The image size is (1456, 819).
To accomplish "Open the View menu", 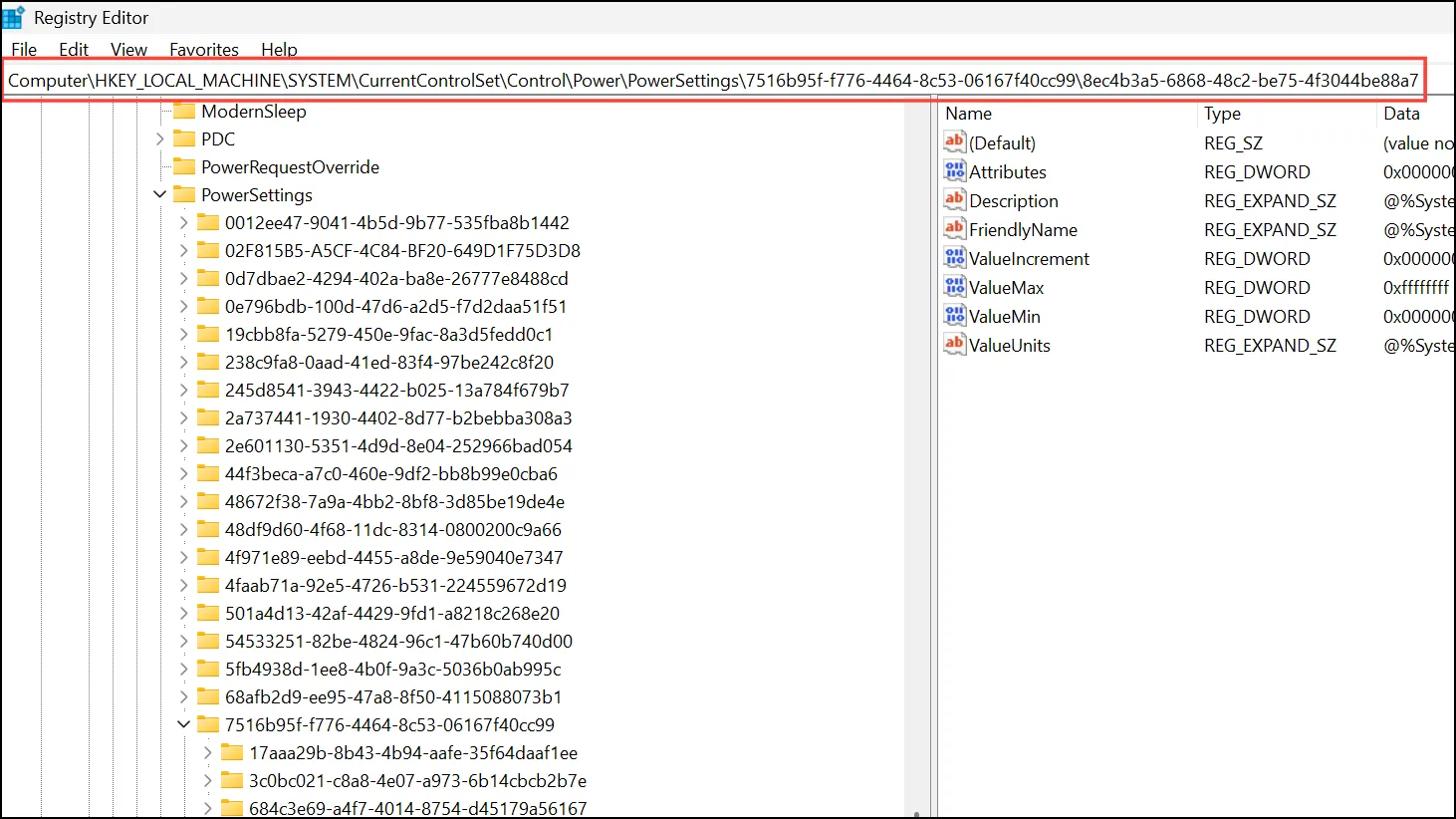I will [x=128, y=49].
